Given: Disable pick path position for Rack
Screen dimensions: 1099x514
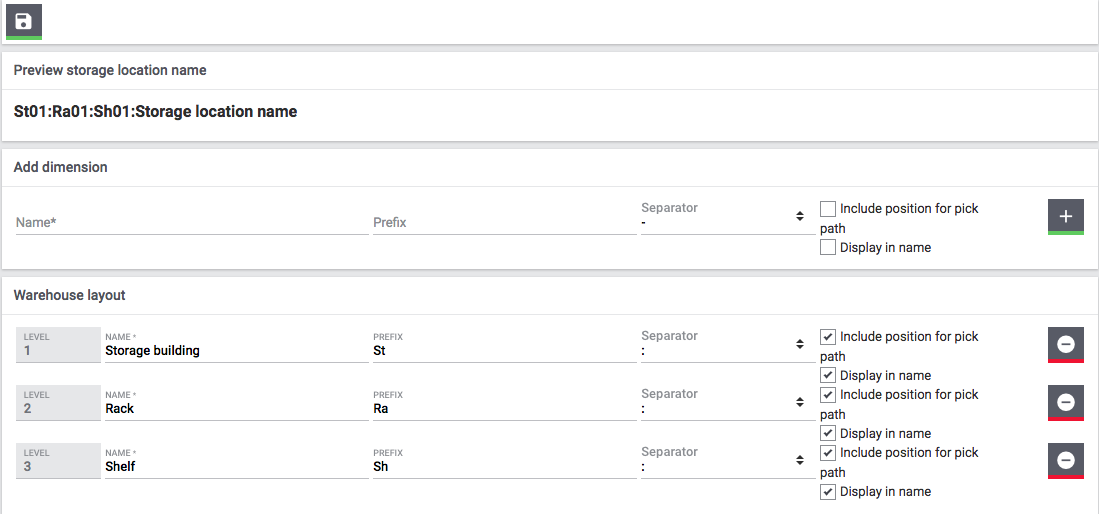Looking at the screenshot, I should pyautogui.click(x=828, y=395).
